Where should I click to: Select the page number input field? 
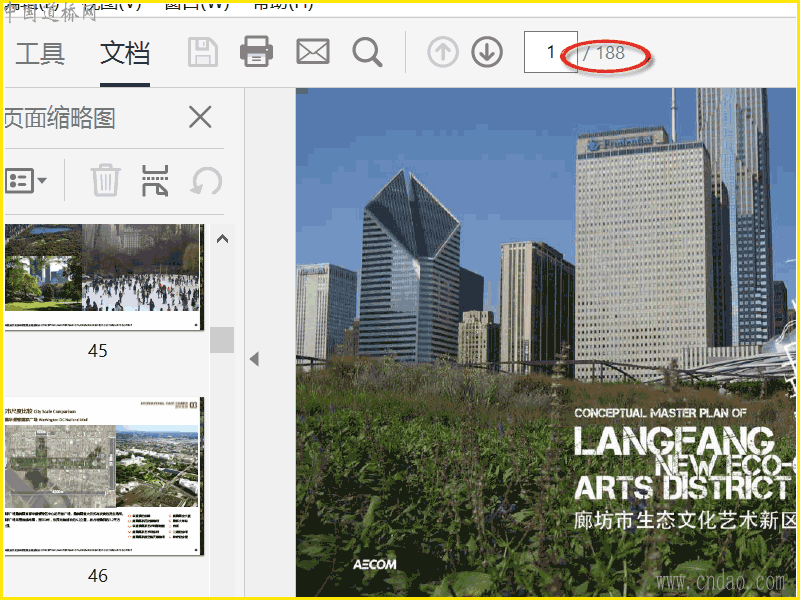551,52
